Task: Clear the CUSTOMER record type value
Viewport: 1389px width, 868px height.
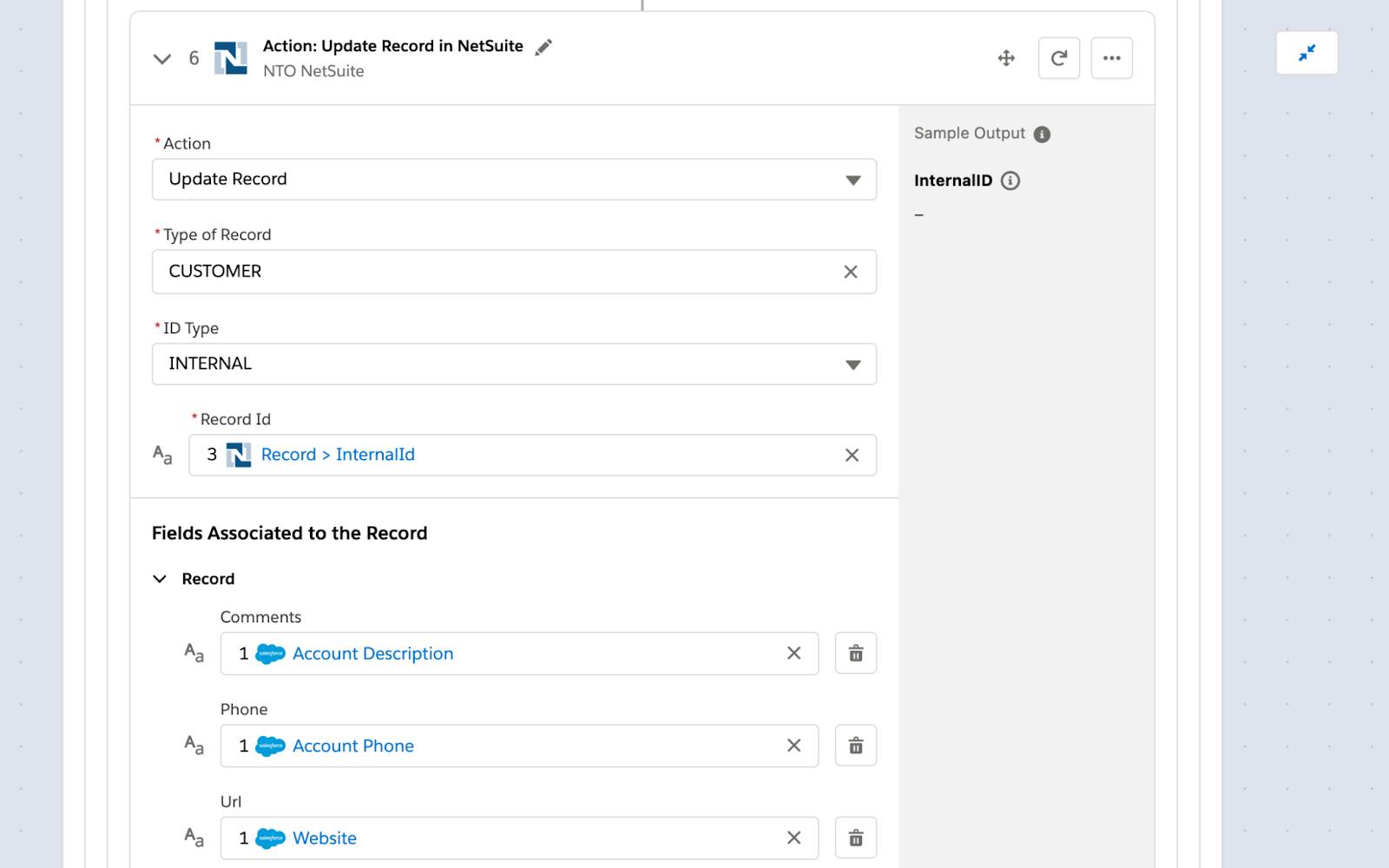Action: pos(851,272)
